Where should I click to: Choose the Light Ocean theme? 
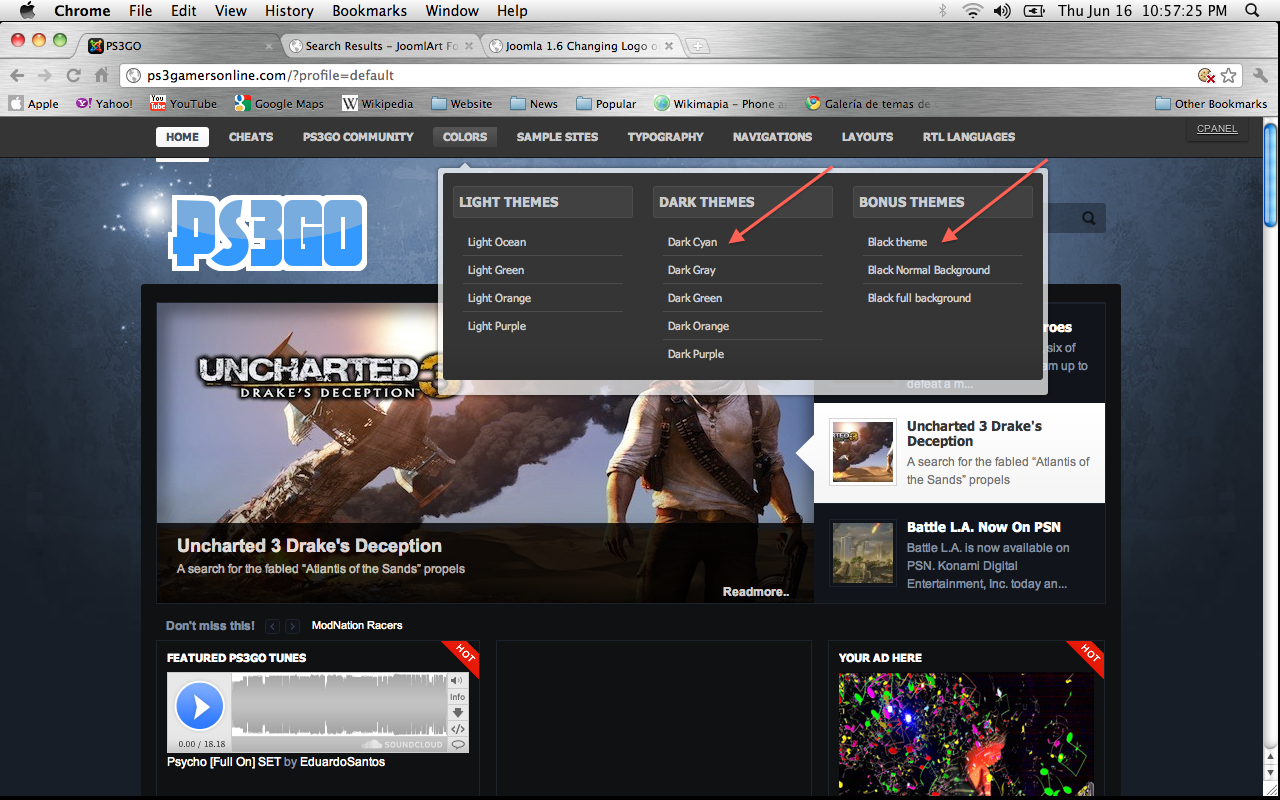click(x=496, y=242)
